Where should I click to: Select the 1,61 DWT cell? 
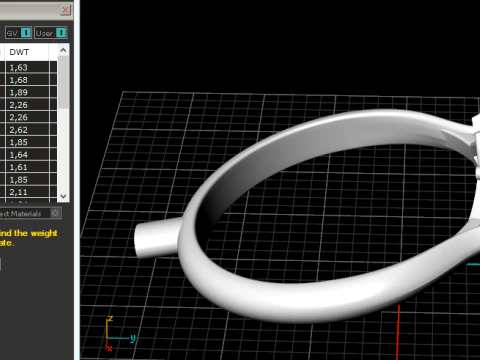27,167
